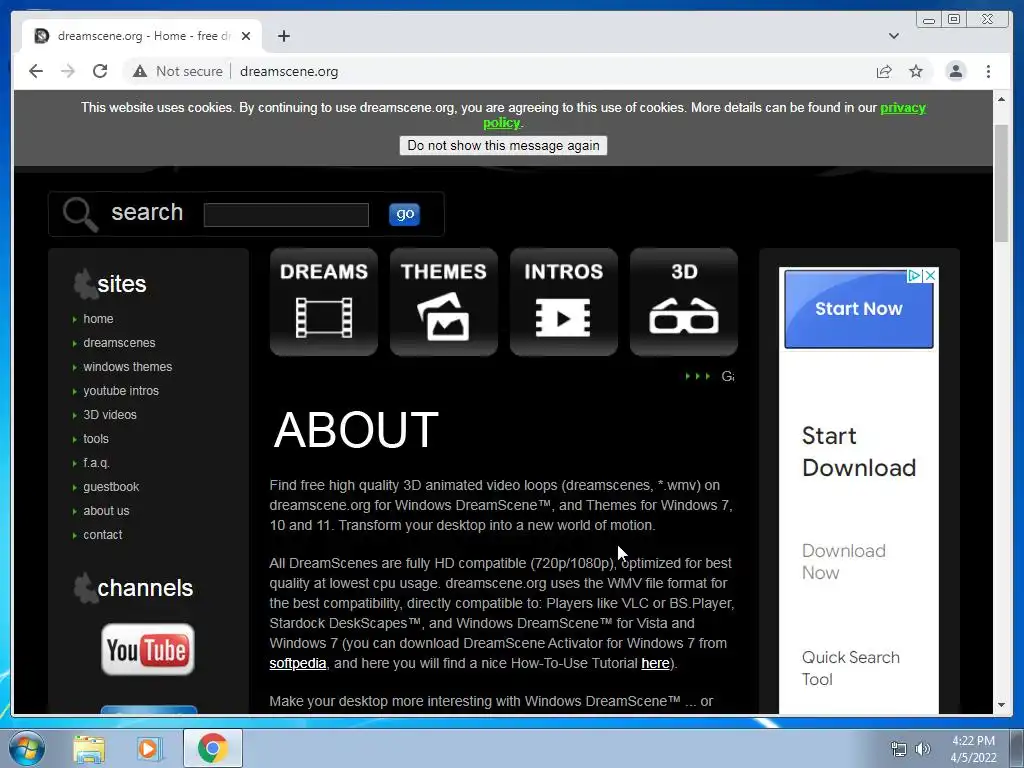
Task: Follow the softpedia link
Action: (297, 664)
